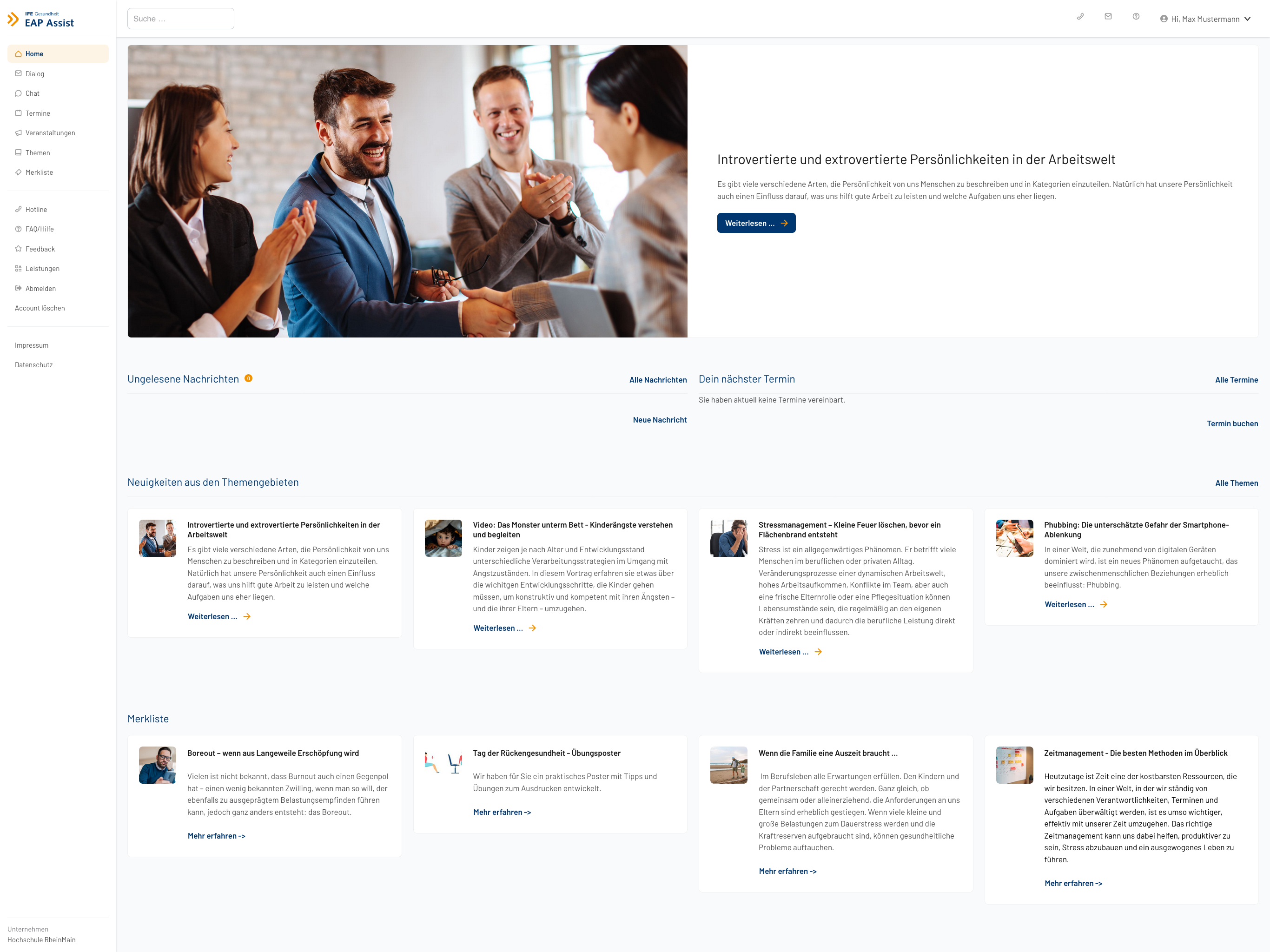Click the Termine calendar icon in sidebar
The width and height of the screenshot is (1270, 952).
tap(19, 113)
